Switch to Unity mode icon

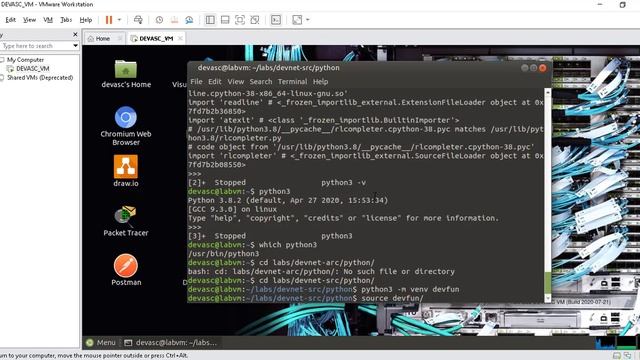255,20
